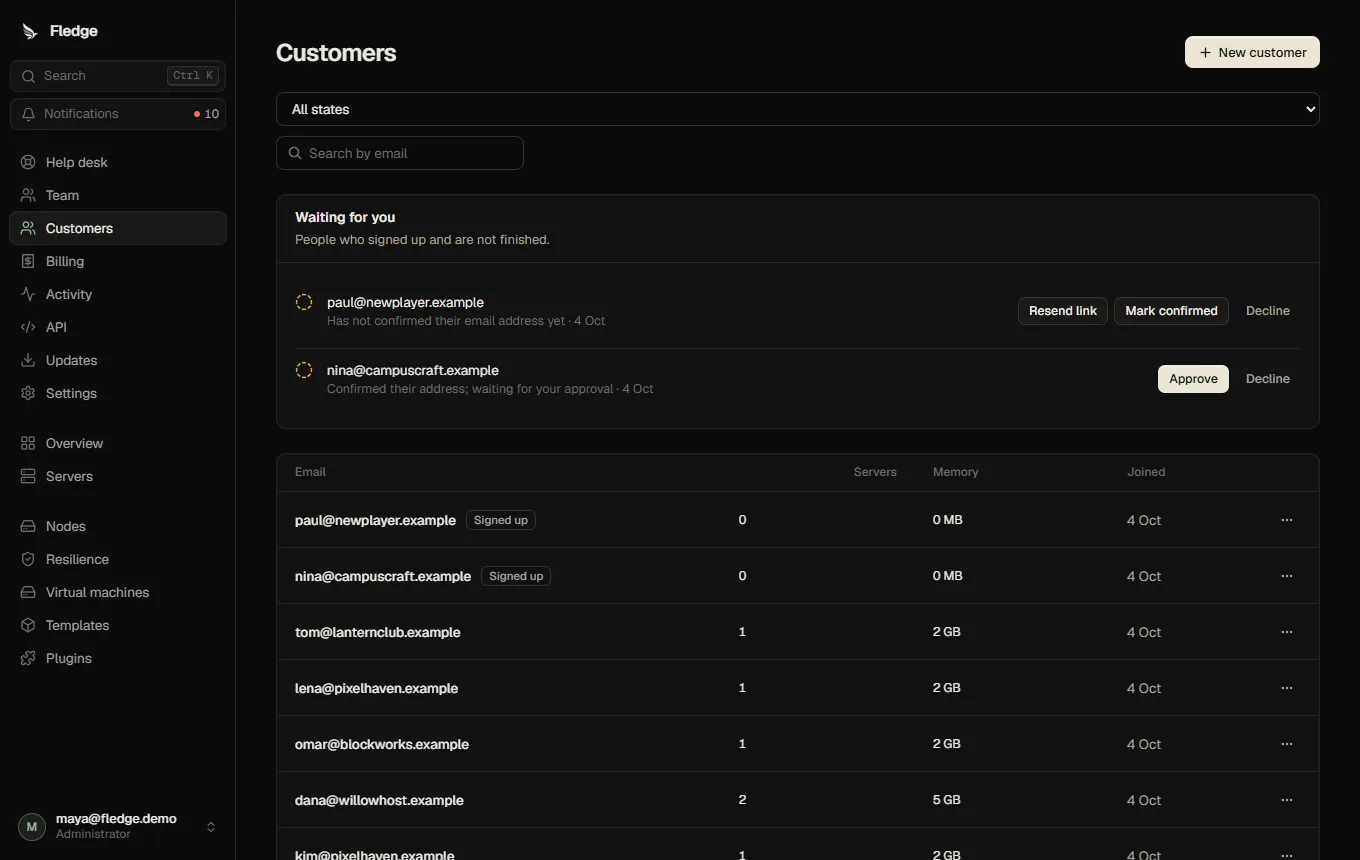
Task: Open row actions menu for paul@newplayer.example
Action: point(1287,520)
